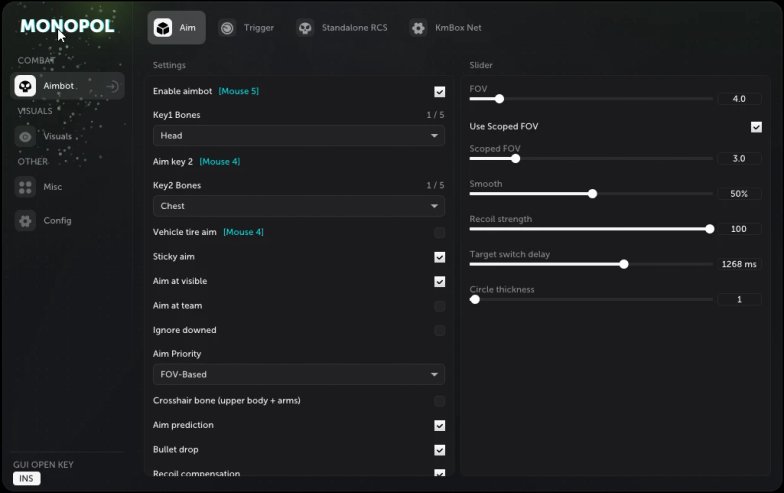Image resolution: width=784 pixels, height=493 pixels.
Task: Open the Aim Priority FOV-Based dropdown
Action: tap(299, 374)
